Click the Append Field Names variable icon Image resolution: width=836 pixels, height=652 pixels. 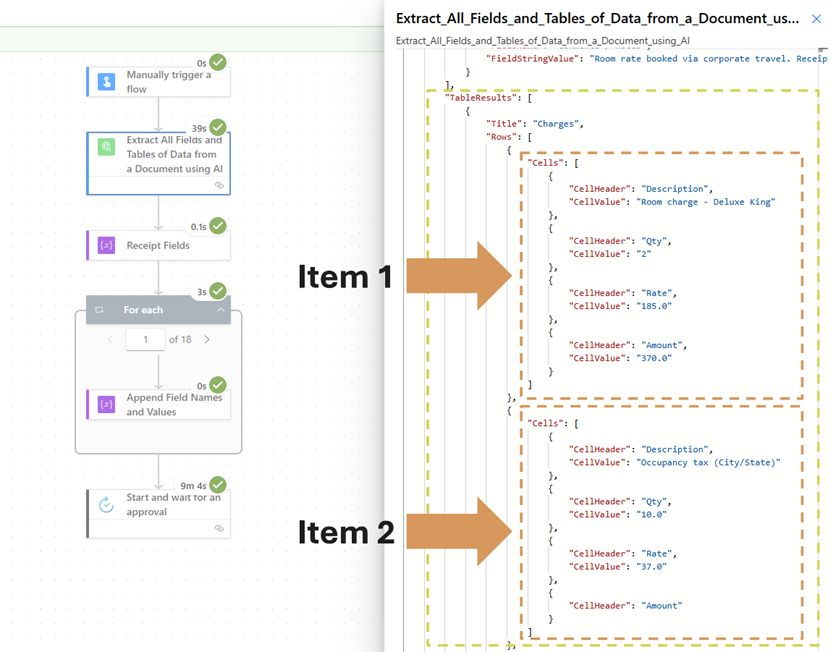click(x=106, y=404)
